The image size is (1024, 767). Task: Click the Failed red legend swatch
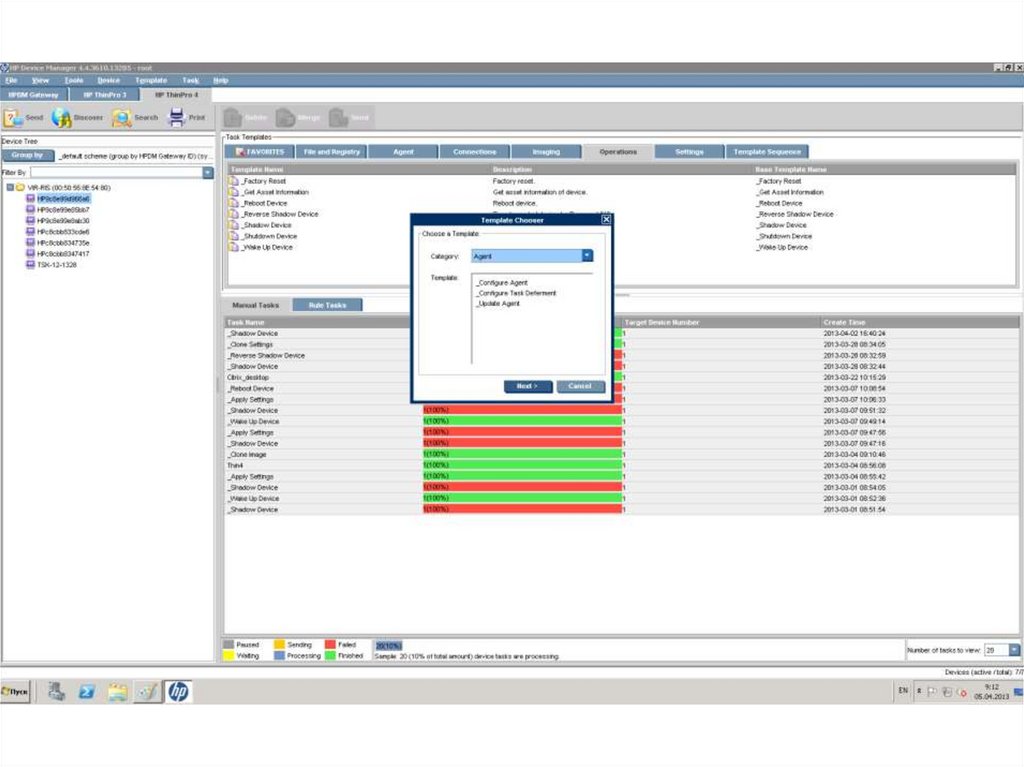point(330,644)
